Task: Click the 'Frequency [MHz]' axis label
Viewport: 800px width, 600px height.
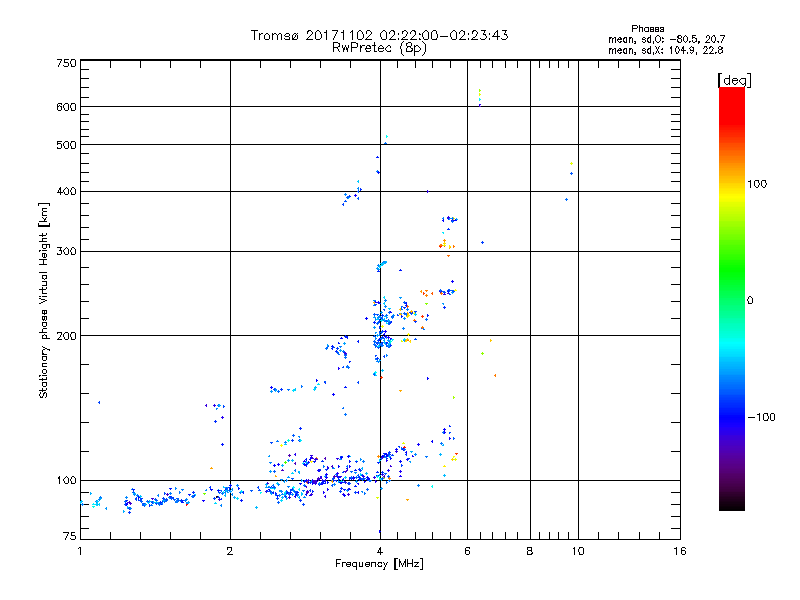Action: 379,564
